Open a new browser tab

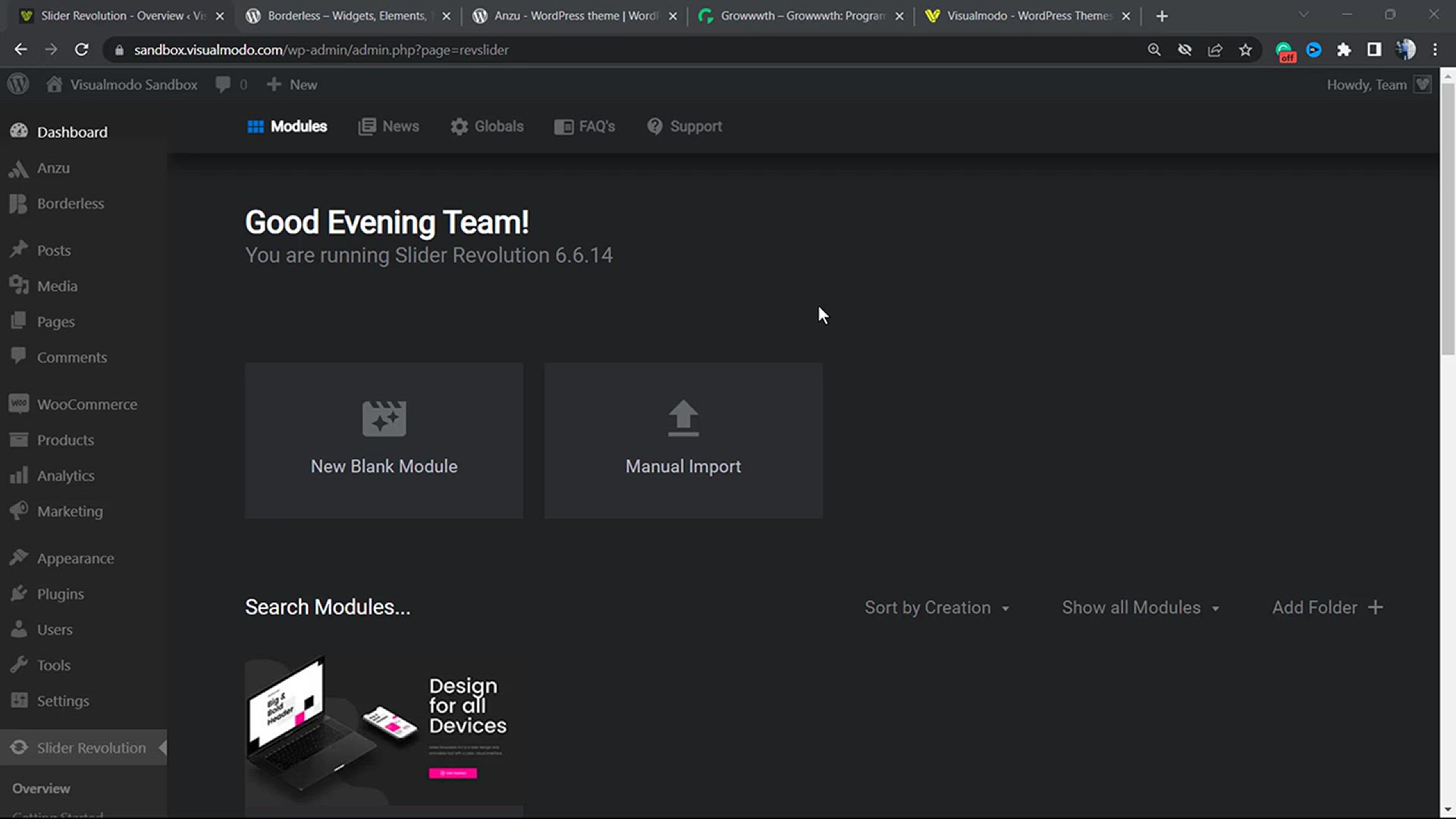click(1162, 15)
